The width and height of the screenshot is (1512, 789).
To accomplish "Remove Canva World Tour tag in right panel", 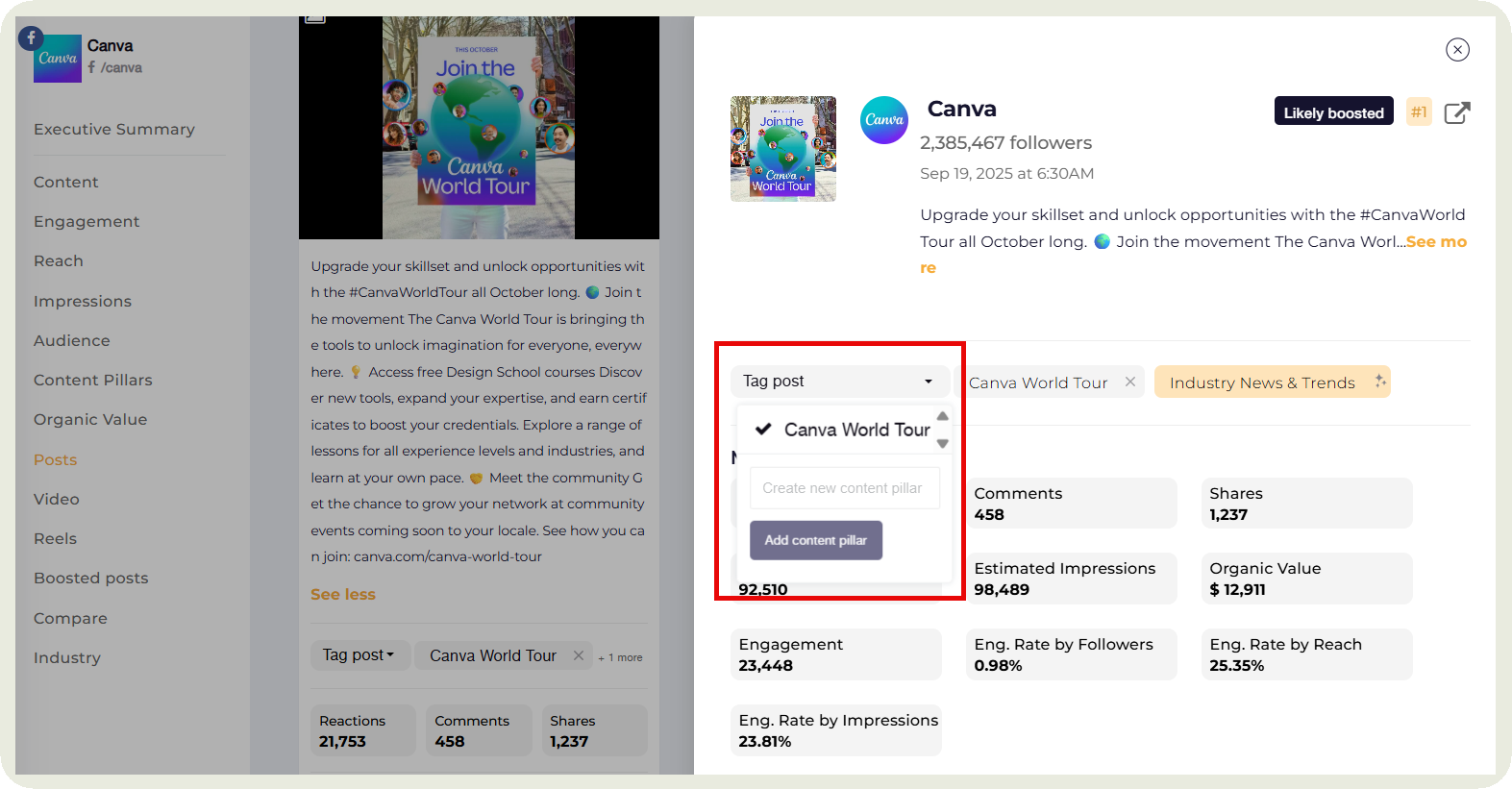I will (1130, 382).
